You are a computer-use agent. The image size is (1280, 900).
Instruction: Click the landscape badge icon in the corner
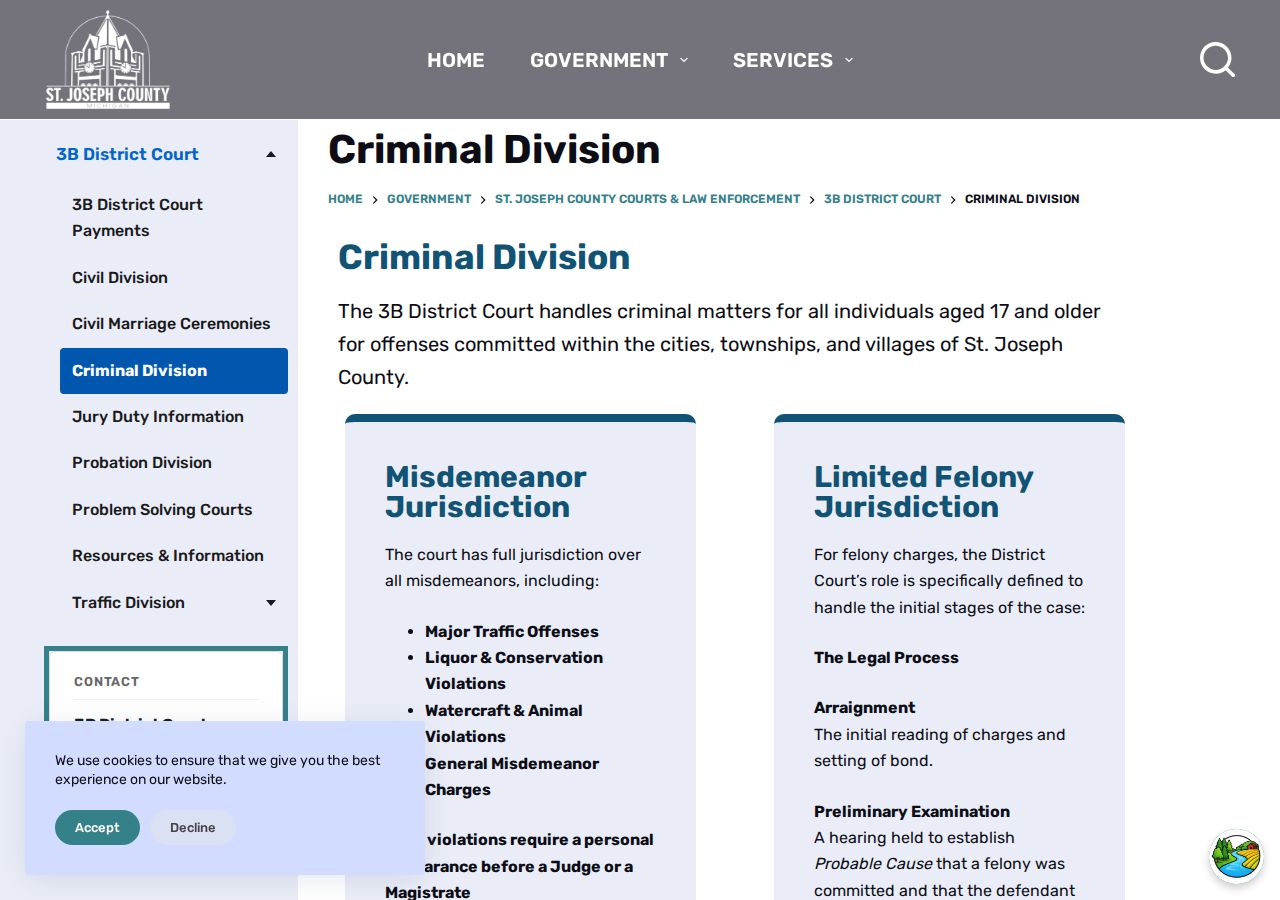pyautogui.click(x=1237, y=857)
